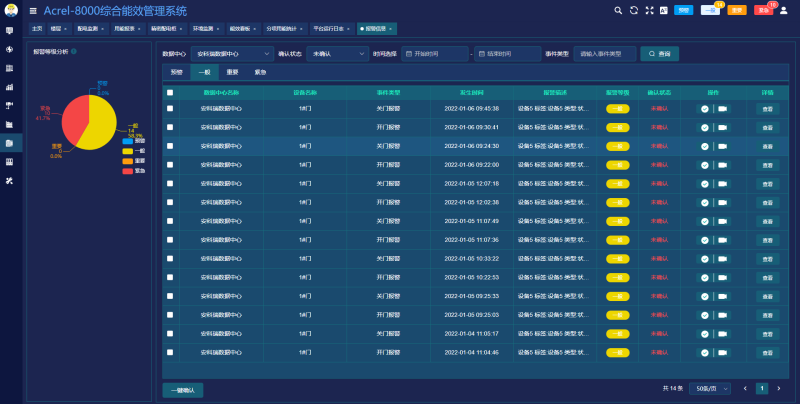This screenshot has width=800, height=404.
Task: Open the wrench tools icon in the sidebar
Action: coord(9,181)
